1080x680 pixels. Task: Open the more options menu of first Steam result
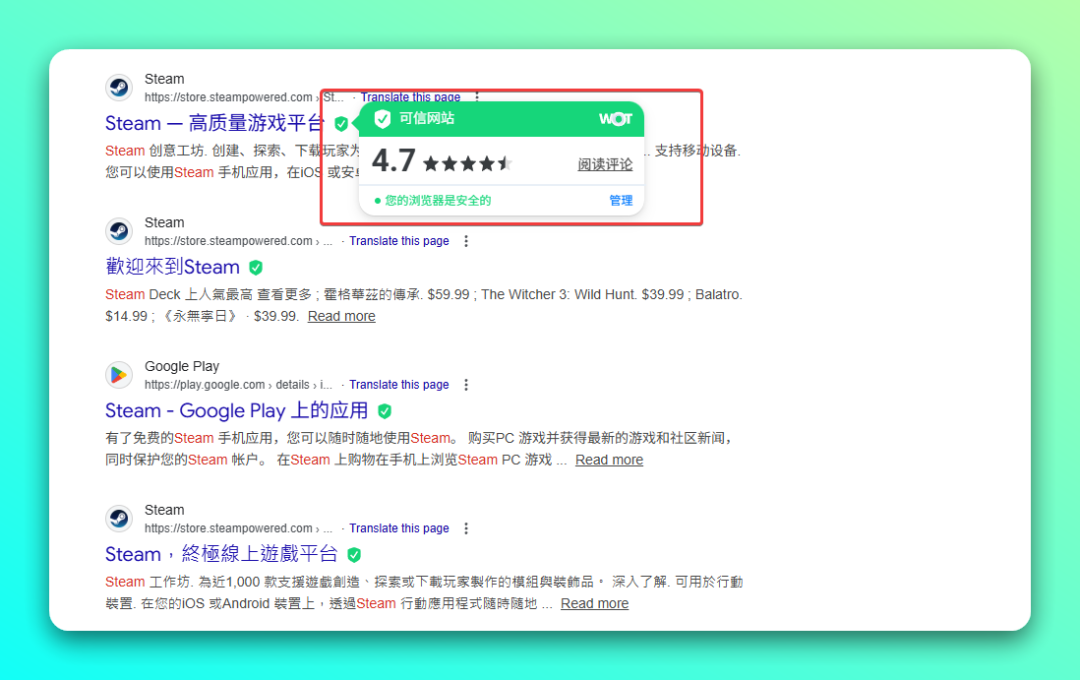tap(477, 97)
